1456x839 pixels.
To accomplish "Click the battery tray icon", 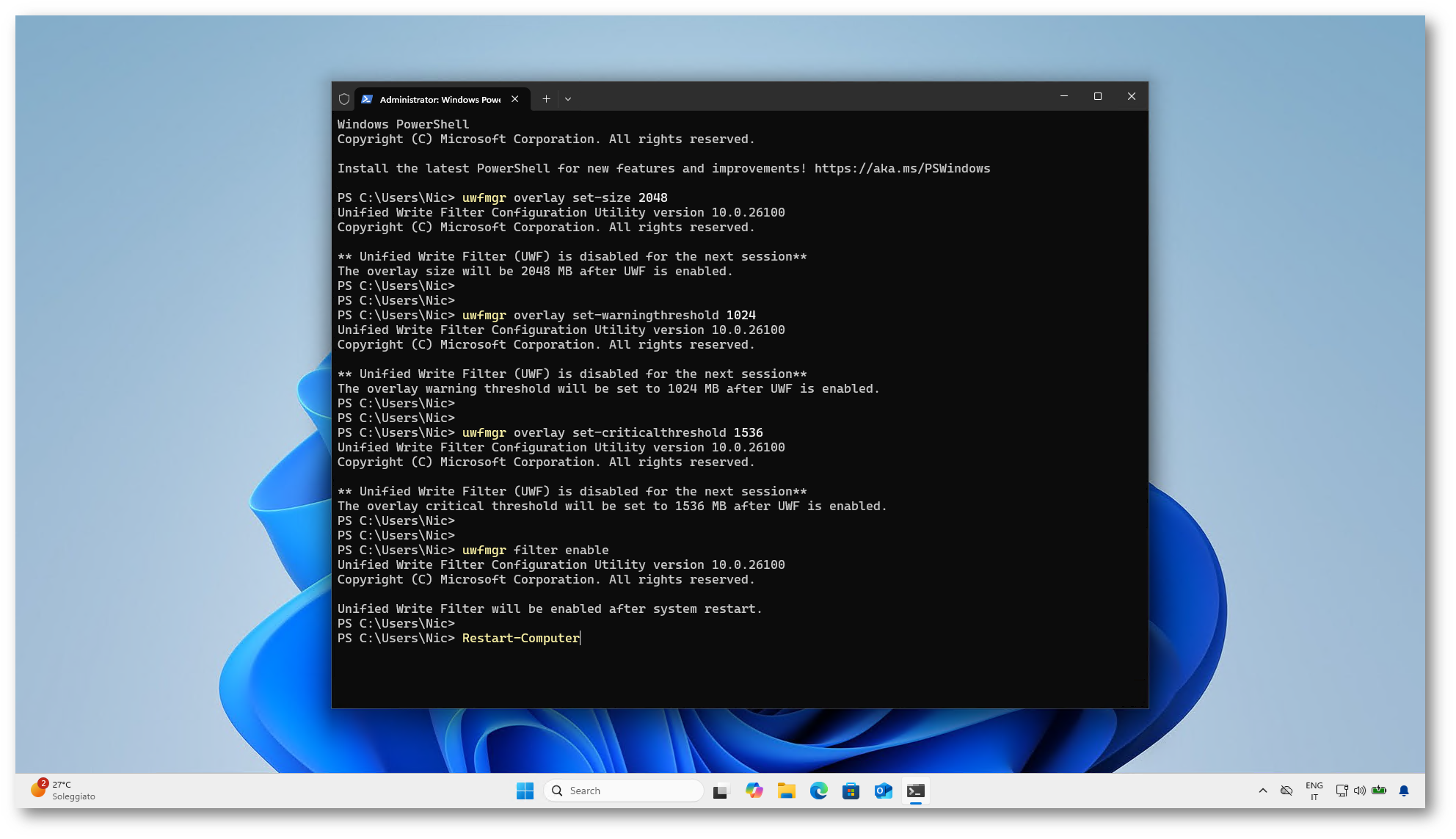I will pos(1379,791).
